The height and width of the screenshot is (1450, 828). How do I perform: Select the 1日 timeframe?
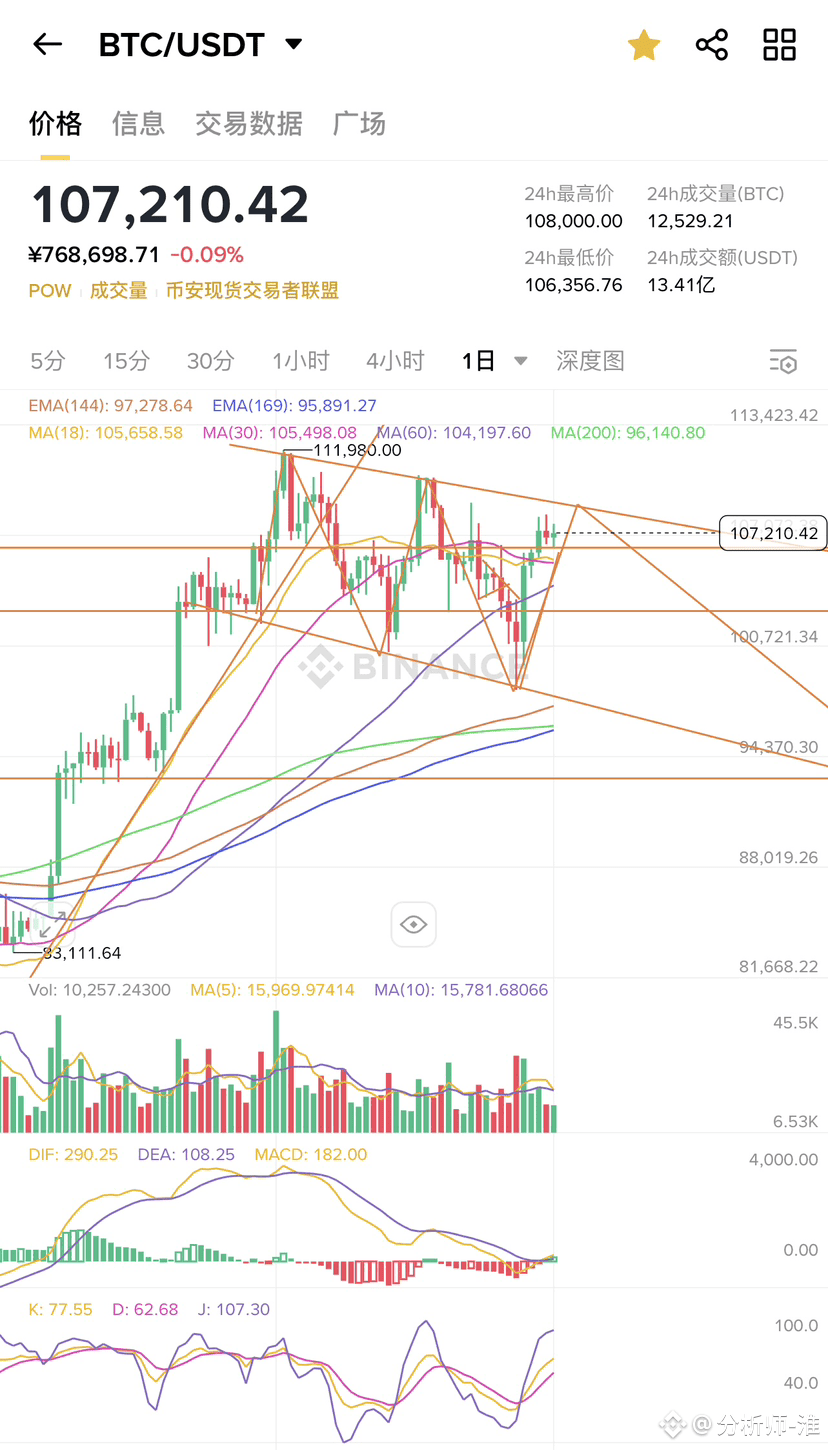(478, 361)
